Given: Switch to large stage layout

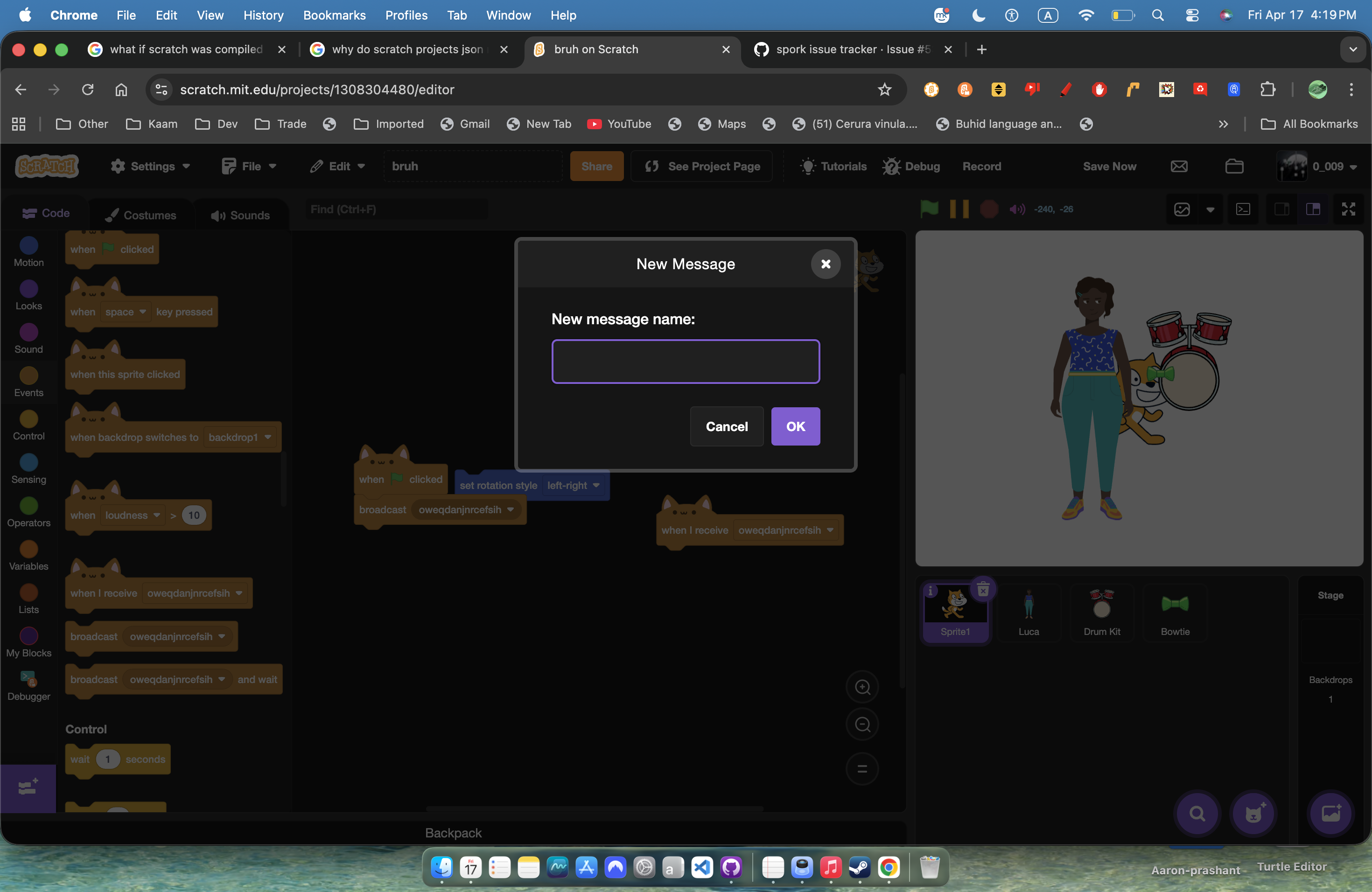Looking at the screenshot, I should [x=1313, y=209].
